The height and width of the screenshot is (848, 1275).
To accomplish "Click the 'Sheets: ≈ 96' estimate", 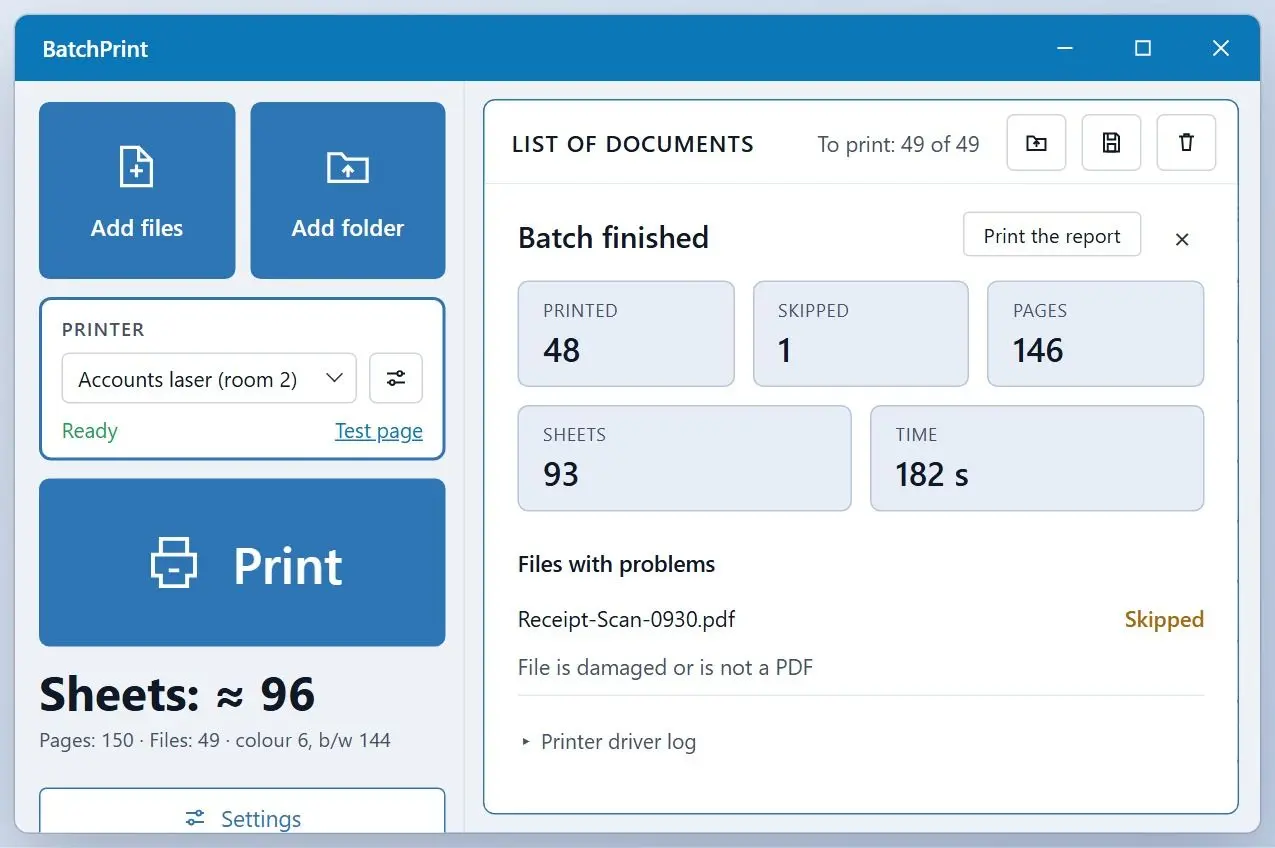I will (177, 694).
